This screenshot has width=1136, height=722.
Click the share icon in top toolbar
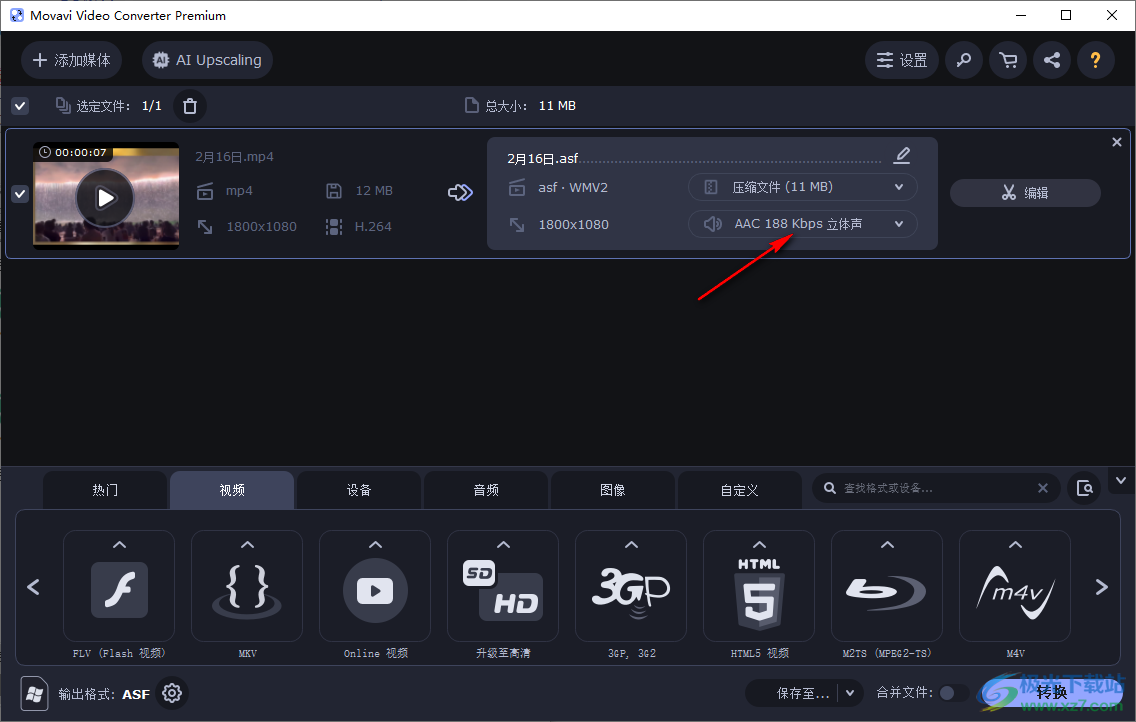[x=1052, y=60]
